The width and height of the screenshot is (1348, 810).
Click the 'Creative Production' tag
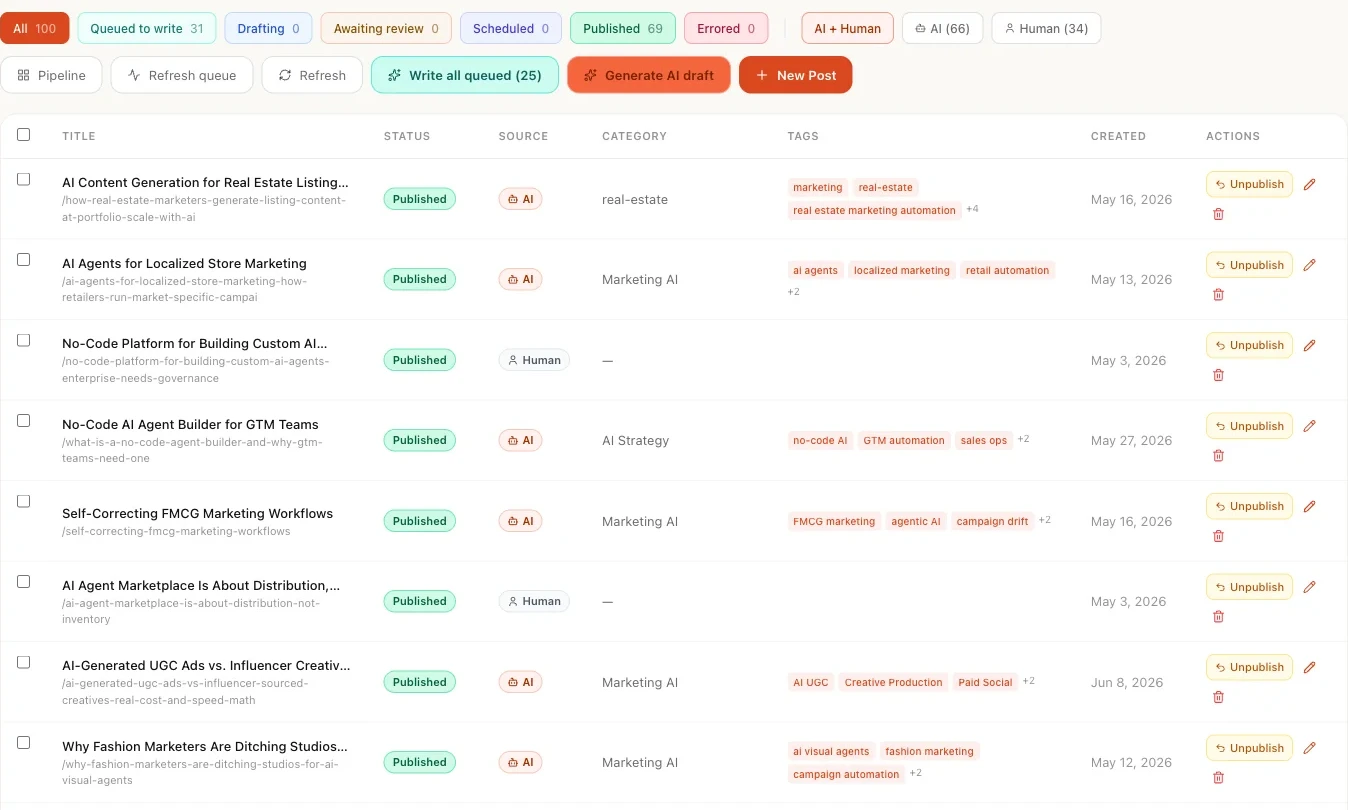[893, 682]
